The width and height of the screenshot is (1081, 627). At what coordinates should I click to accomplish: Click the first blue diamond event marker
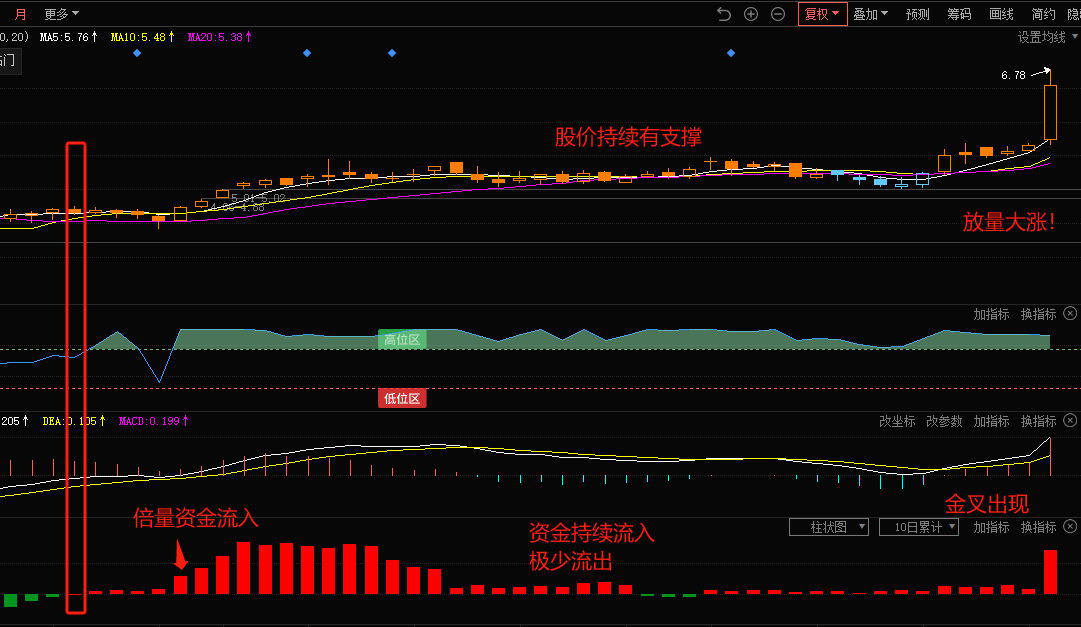coord(137,53)
